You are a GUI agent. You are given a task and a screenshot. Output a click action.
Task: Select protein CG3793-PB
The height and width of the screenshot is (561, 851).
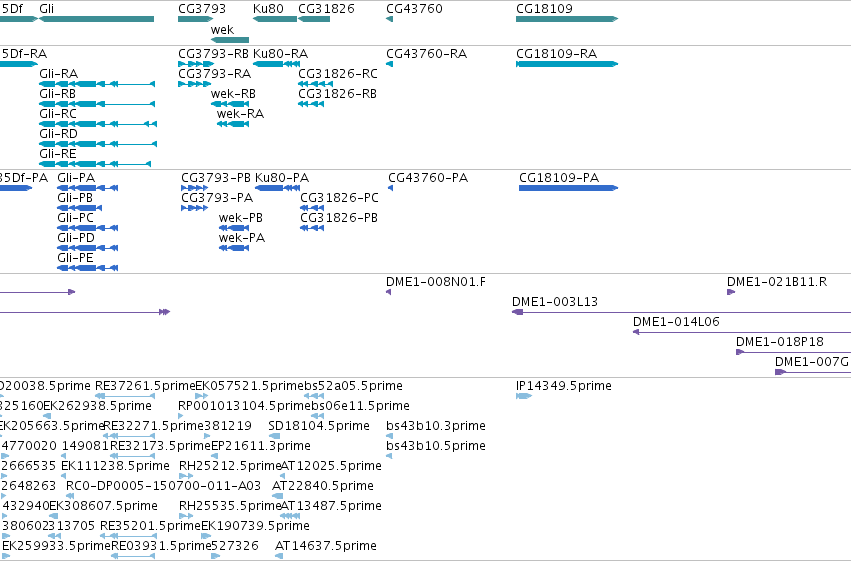tap(194, 188)
